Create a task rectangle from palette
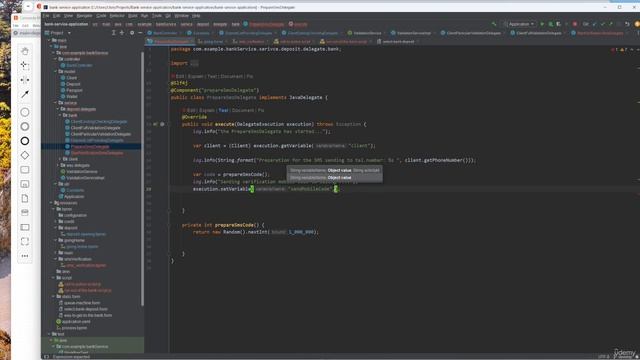This screenshot has width=640, height=360. (25, 169)
